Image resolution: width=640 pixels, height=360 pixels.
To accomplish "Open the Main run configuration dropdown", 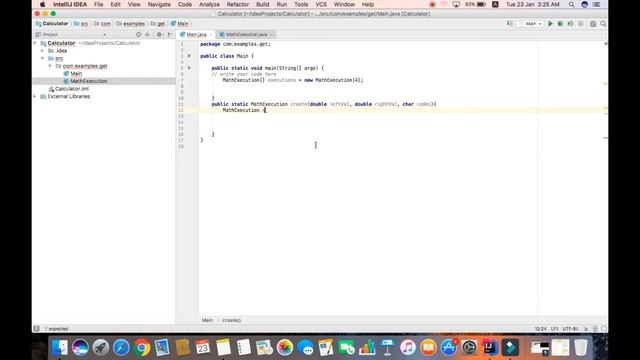I will click(x=531, y=24).
